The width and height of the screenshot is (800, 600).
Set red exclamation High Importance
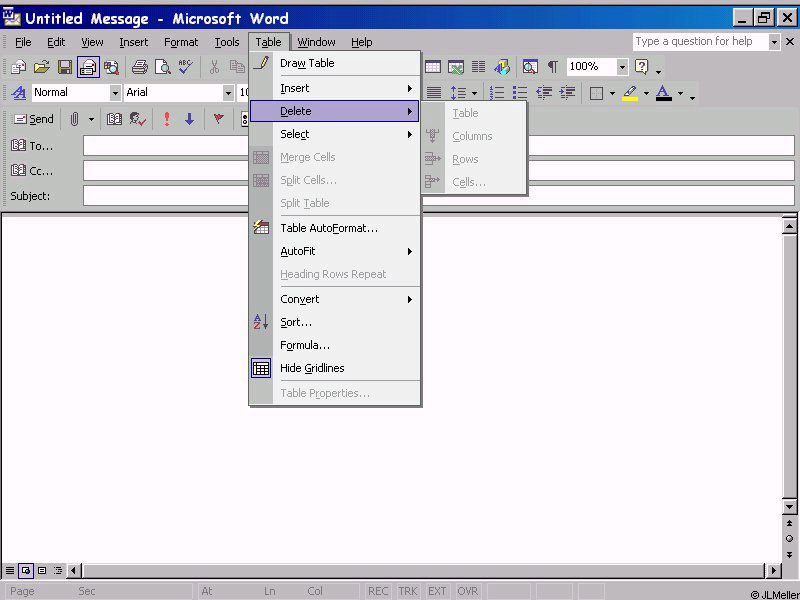click(x=166, y=119)
